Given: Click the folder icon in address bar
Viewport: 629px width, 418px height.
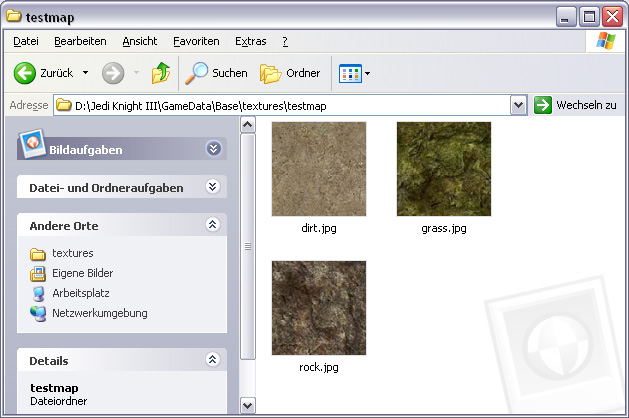Looking at the screenshot, I should 63,105.
